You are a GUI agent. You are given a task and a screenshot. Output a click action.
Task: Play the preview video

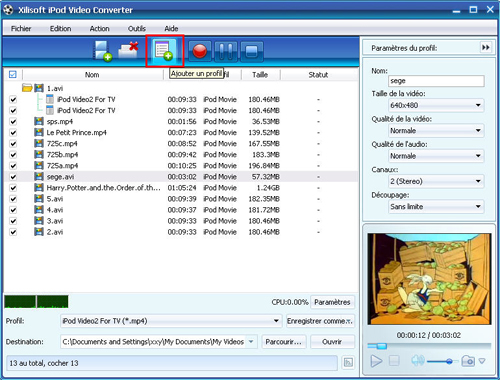[376, 361]
